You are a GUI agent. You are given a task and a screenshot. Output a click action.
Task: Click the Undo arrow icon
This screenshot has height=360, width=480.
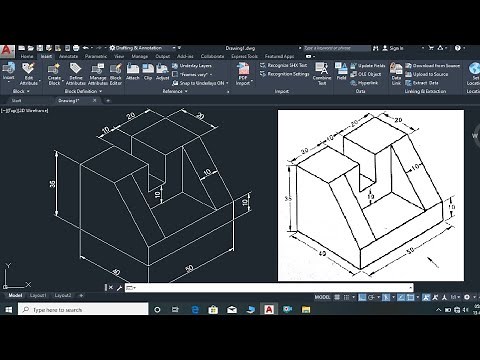click(x=86, y=48)
